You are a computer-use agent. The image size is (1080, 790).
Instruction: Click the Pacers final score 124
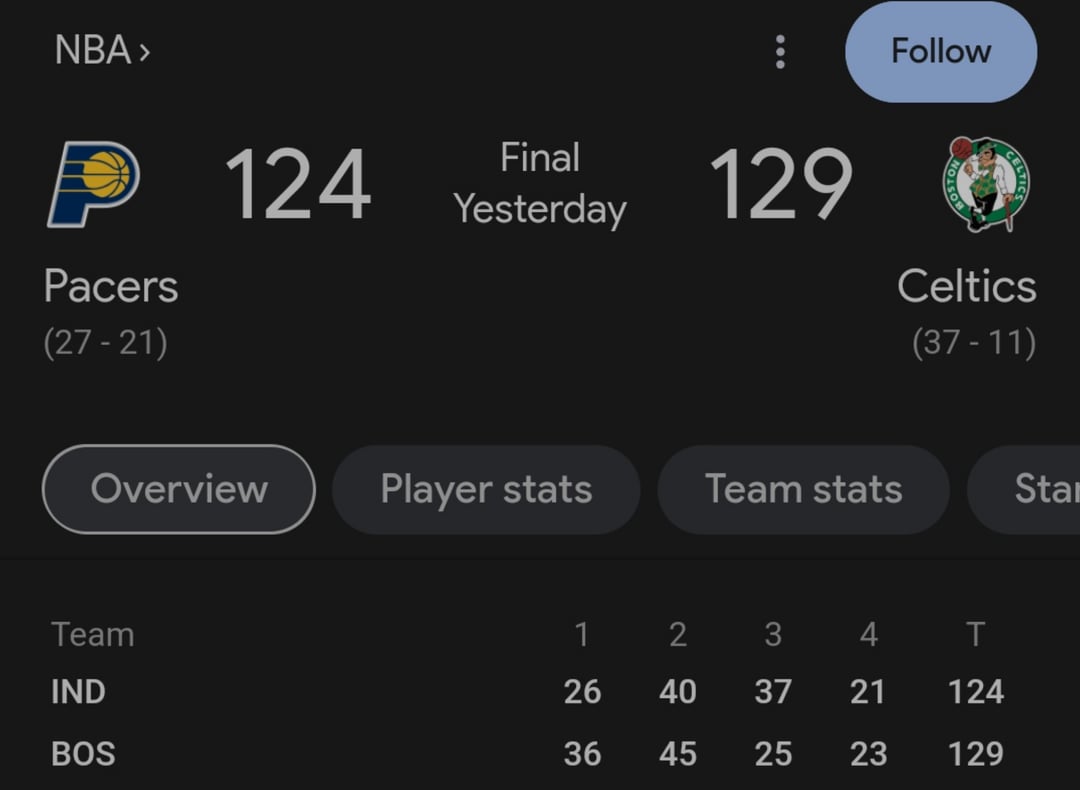click(298, 185)
